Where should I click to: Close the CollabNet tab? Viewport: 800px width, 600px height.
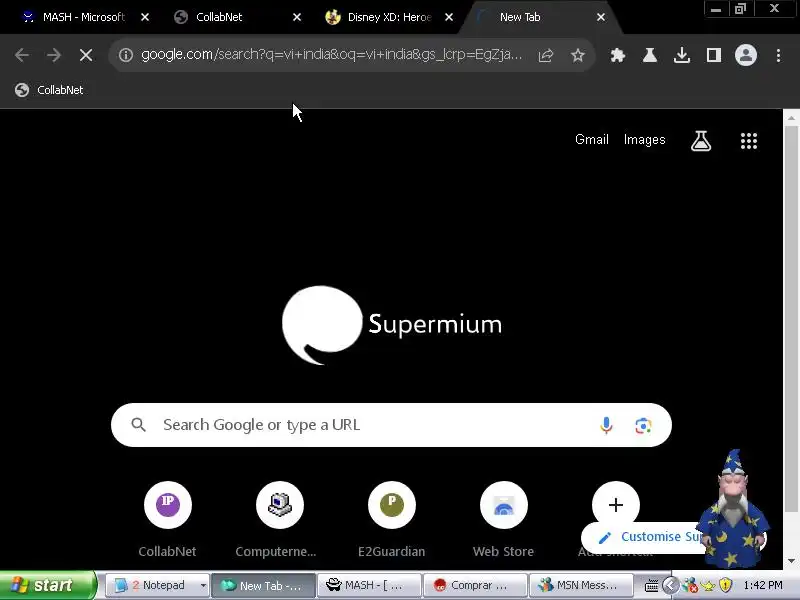(x=297, y=17)
